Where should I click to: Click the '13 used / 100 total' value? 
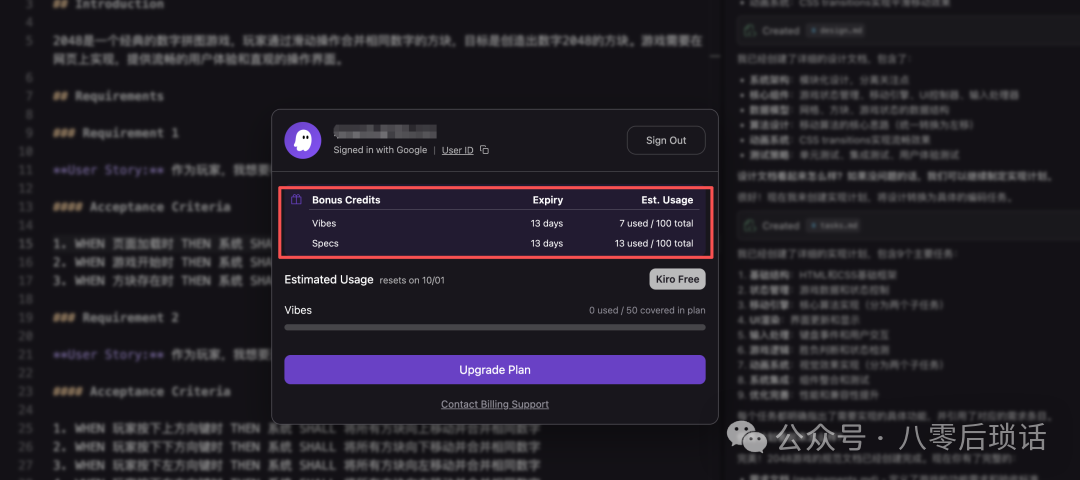point(654,243)
